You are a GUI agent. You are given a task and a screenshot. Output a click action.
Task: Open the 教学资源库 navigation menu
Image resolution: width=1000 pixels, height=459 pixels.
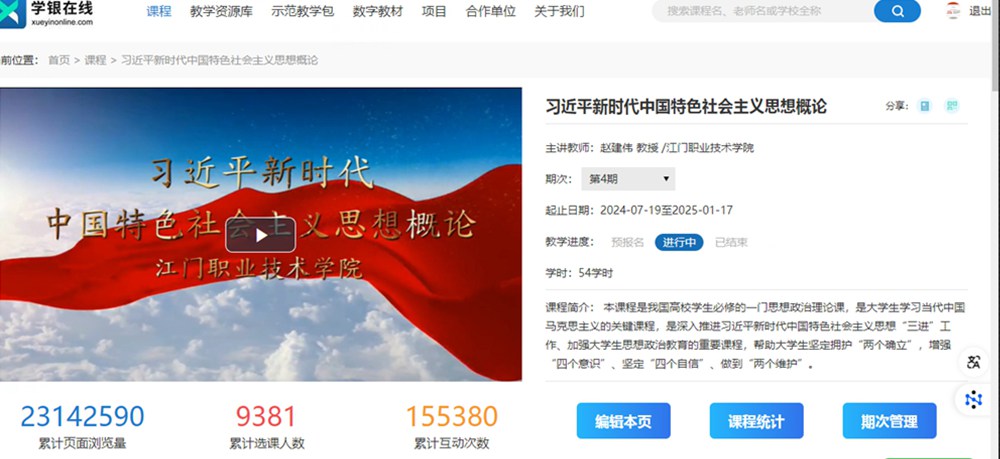pyautogui.click(x=221, y=11)
